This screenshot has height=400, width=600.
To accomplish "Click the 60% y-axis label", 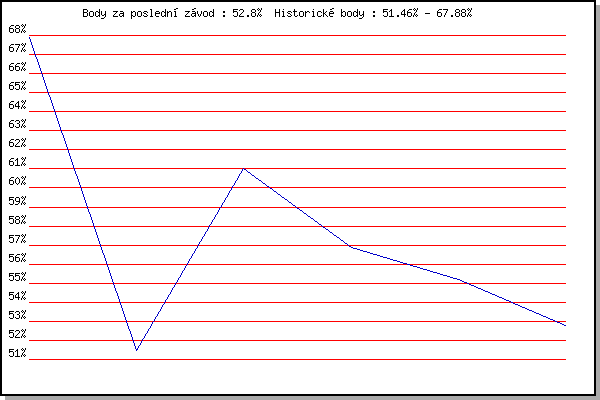I will point(17,182).
